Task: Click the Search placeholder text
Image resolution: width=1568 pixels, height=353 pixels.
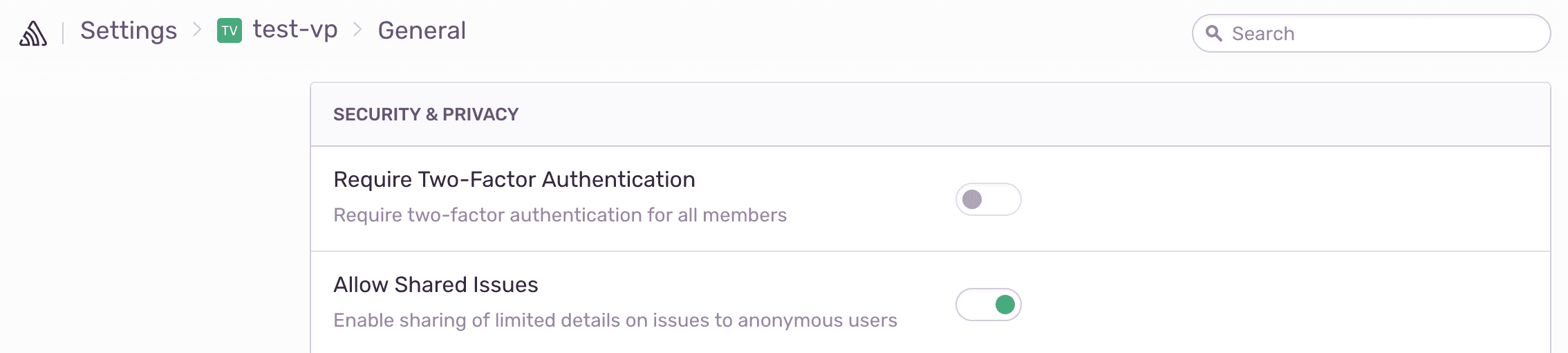Action: click(x=1263, y=34)
